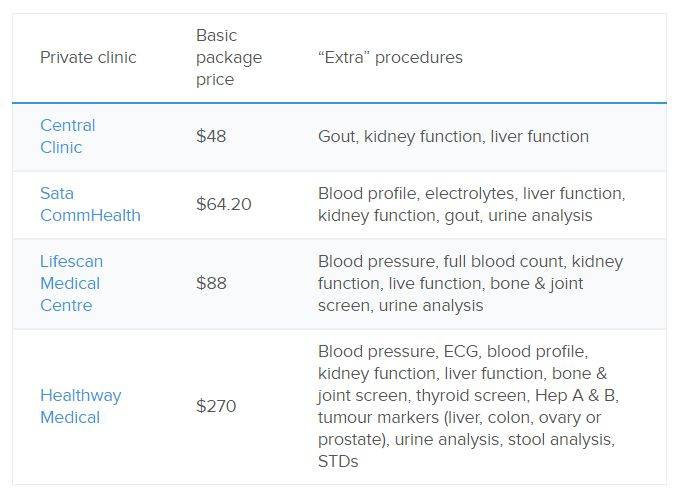Click "Gout, kidney function, liver function" text

click(453, 136)
